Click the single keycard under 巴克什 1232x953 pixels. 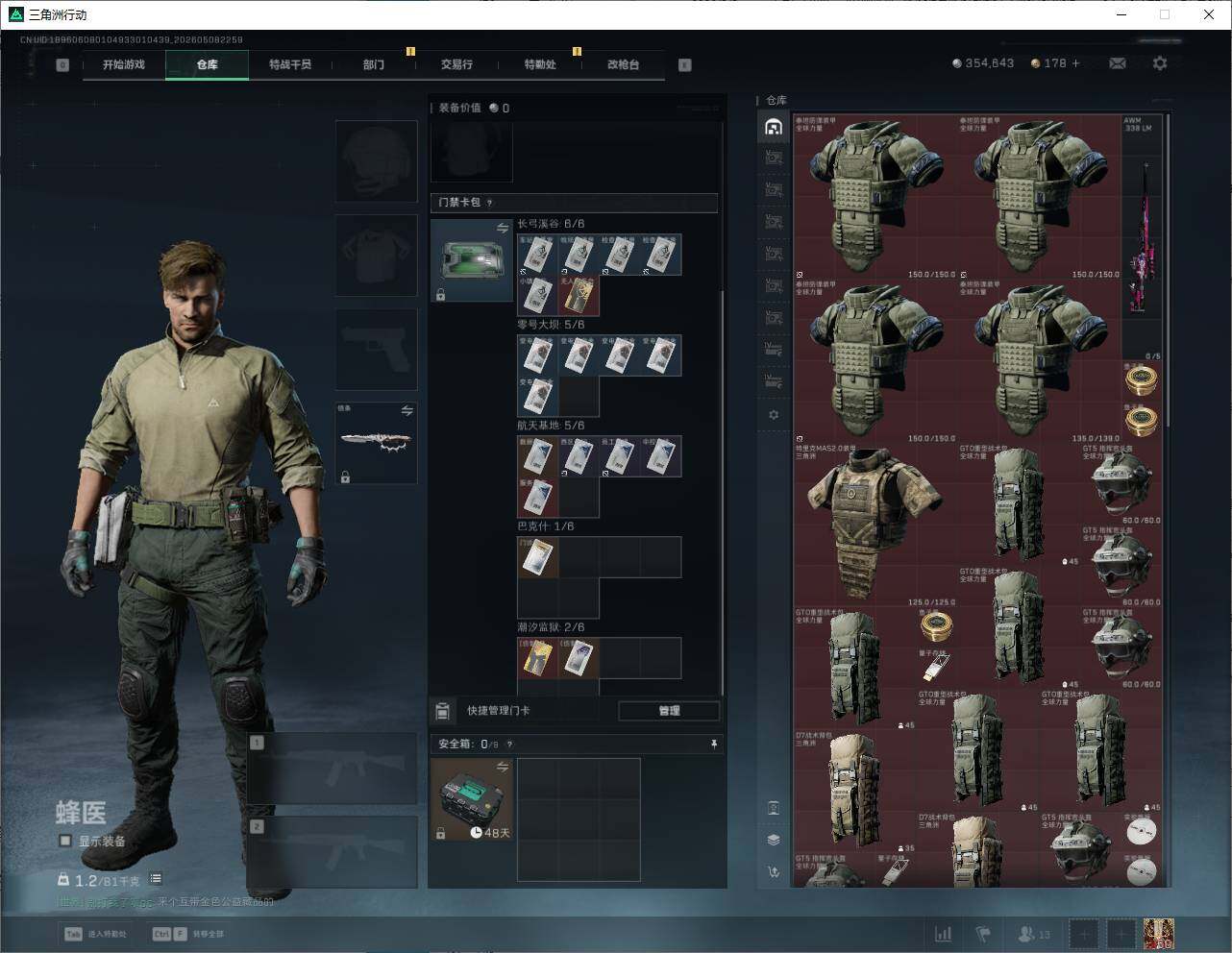[538, 557]
